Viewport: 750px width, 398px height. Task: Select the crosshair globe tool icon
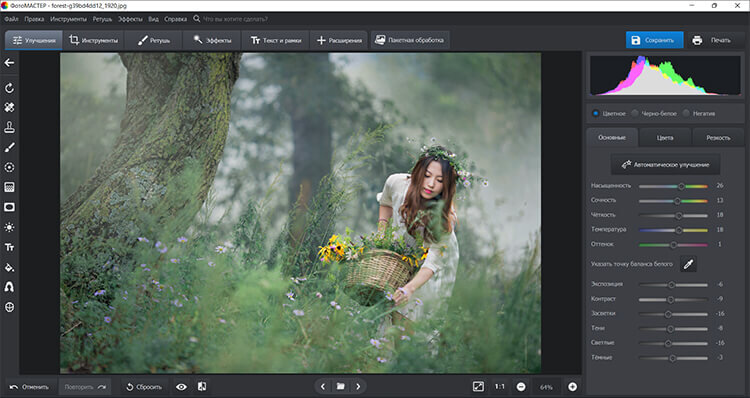pyautogui.click(x=9, y=307)
